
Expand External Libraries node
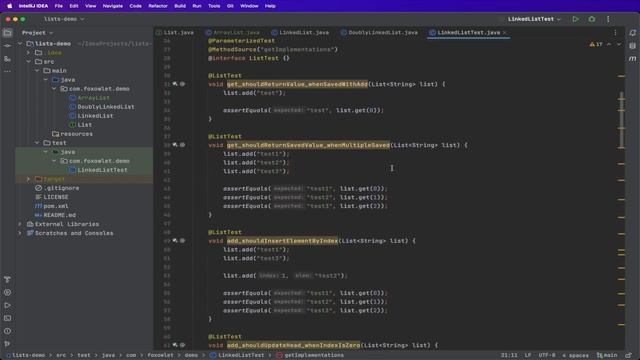tap(20, 224)
